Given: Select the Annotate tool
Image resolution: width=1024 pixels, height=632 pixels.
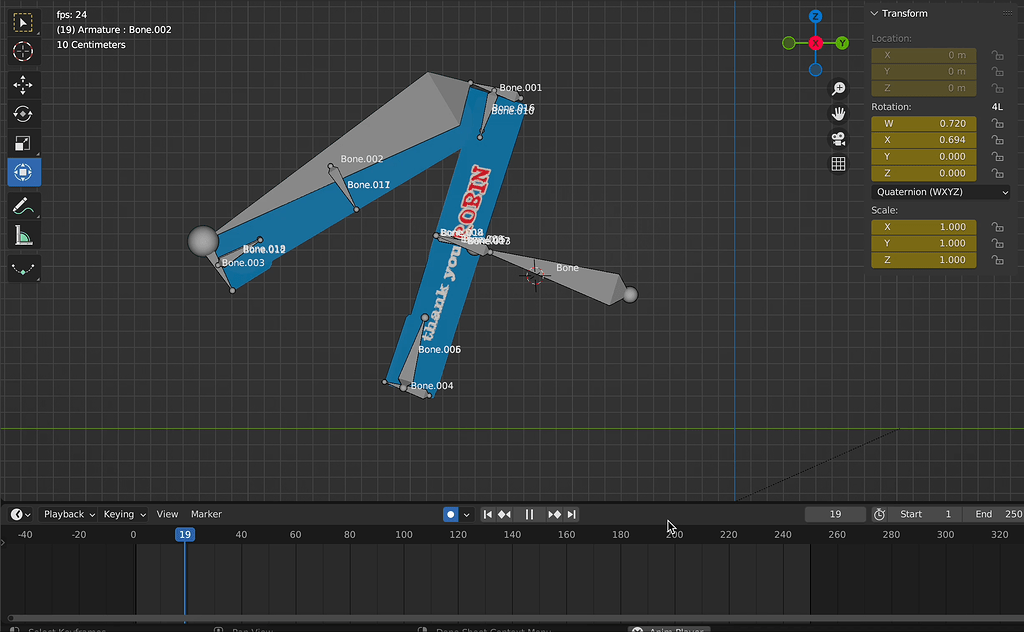Looking at the screenshot, I should coord(24,206).
